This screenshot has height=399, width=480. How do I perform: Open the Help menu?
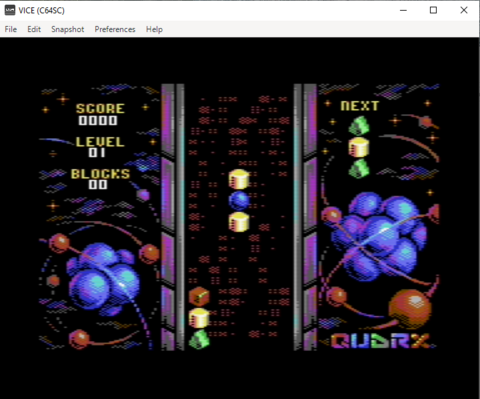pos(154,29)
